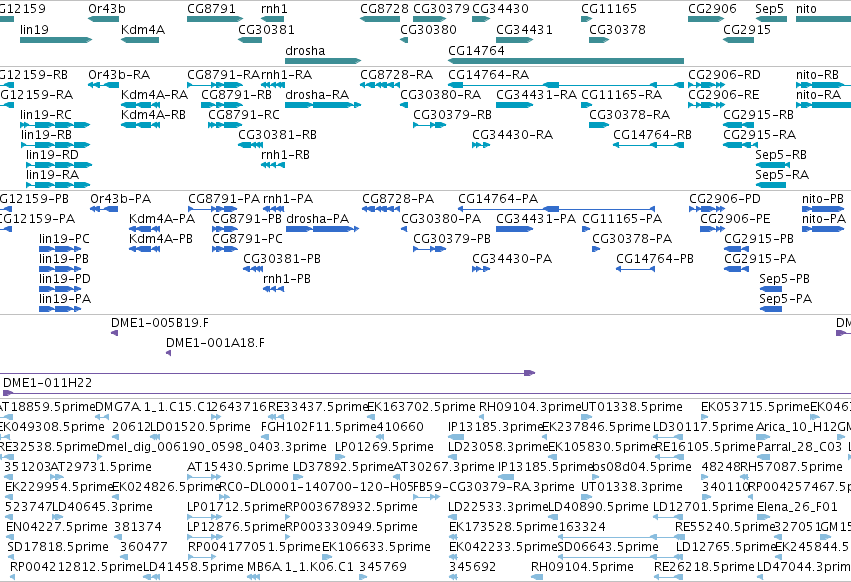Click the CG8728-RA transcript label

click(x=397, y=74)
